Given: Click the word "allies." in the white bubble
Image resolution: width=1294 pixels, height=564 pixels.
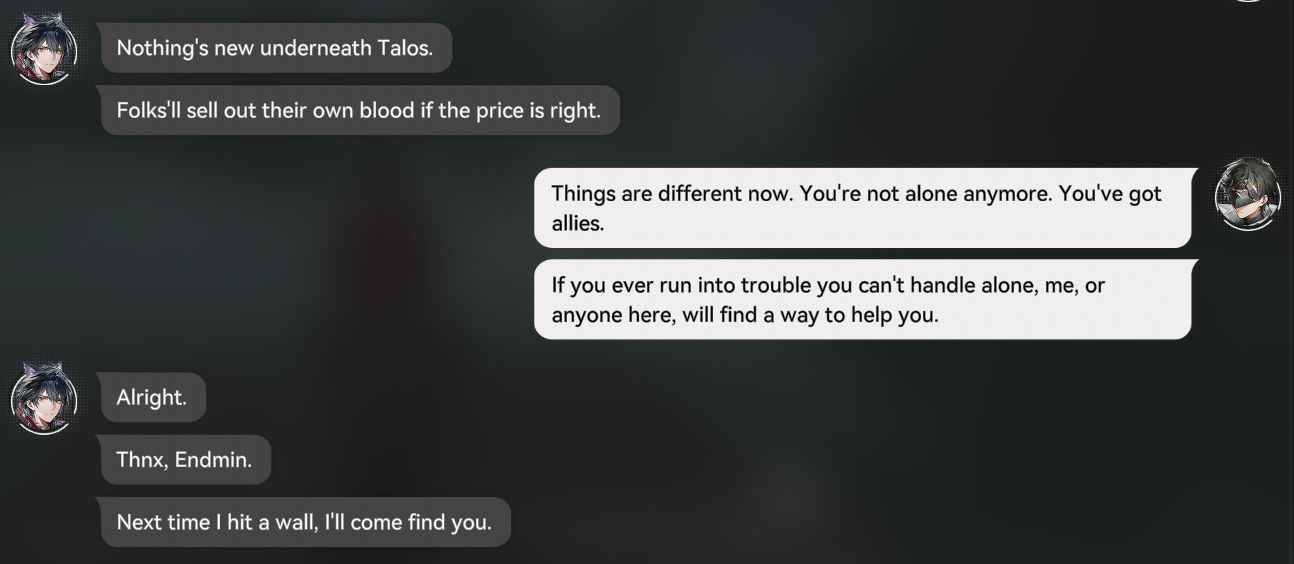Looking at the screenshot, I should click(578, 223).
